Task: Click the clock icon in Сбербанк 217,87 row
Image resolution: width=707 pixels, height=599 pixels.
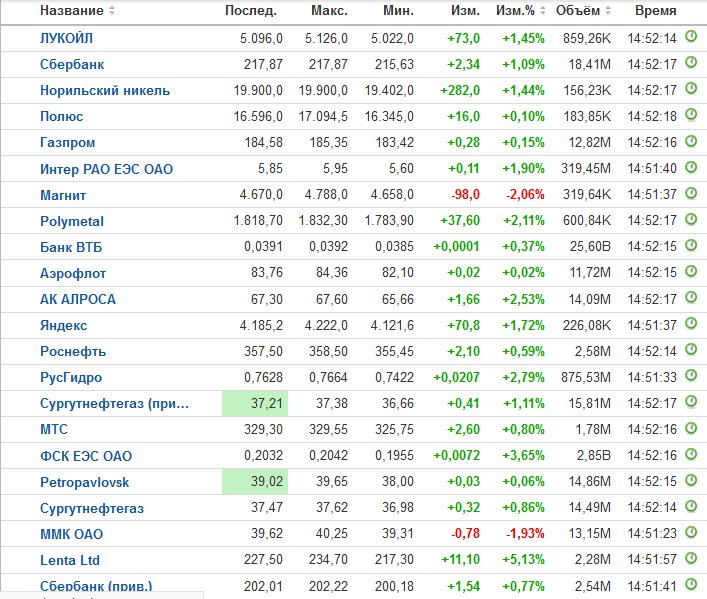Action: point(691,63)
